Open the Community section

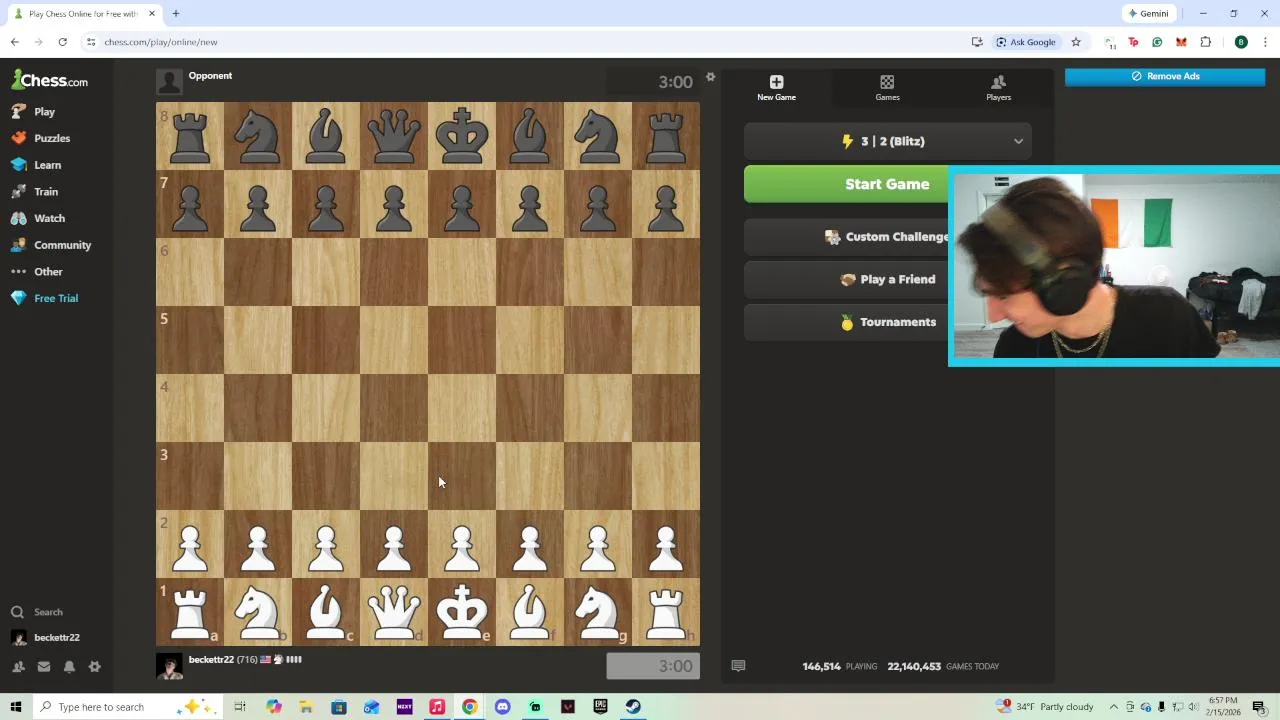click(x=50, y=245)
